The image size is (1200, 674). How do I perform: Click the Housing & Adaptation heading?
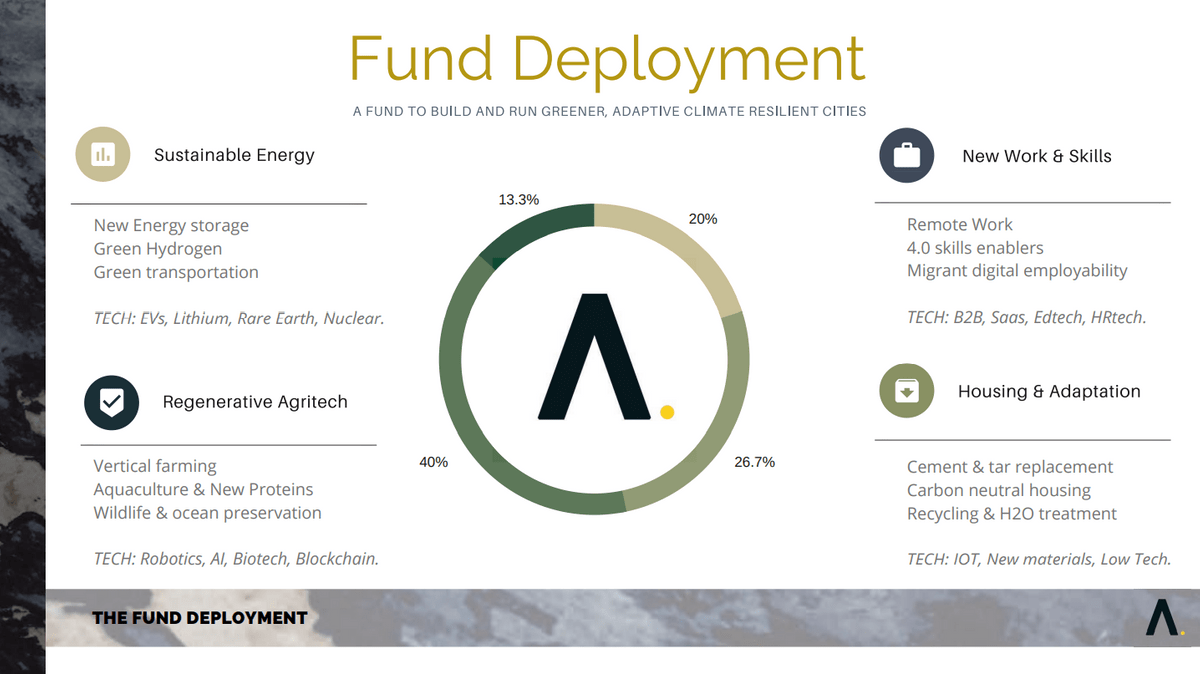[x=1049, y=391]
